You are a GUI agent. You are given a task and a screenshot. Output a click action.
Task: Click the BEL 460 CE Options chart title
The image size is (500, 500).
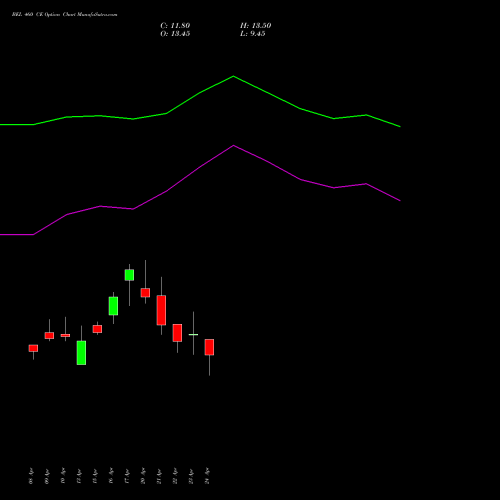[64, 14]
